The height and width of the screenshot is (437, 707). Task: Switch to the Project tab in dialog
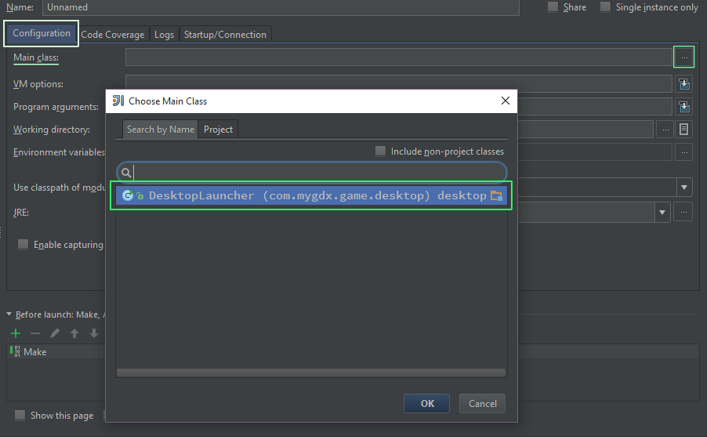(x=218, y=129)
